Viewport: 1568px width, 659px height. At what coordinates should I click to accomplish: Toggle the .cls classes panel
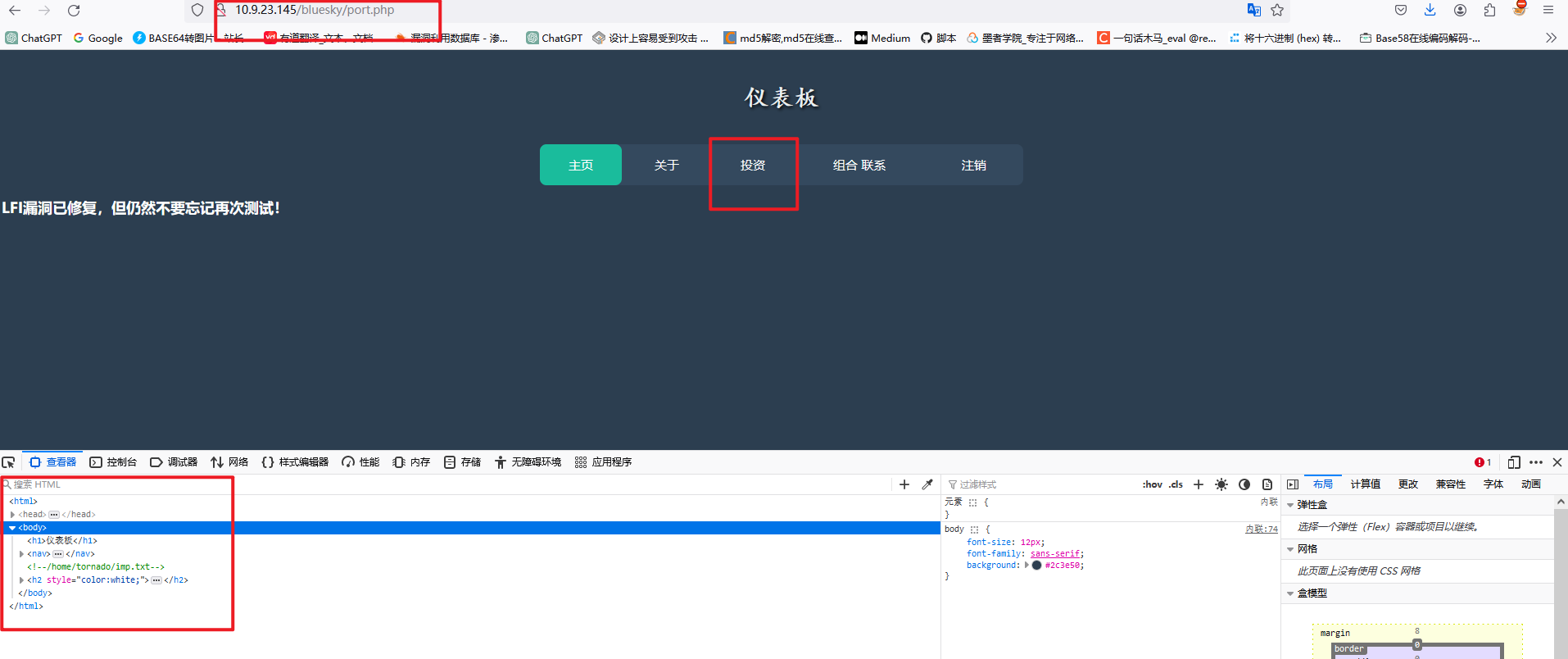click(x=1176, y=484)
